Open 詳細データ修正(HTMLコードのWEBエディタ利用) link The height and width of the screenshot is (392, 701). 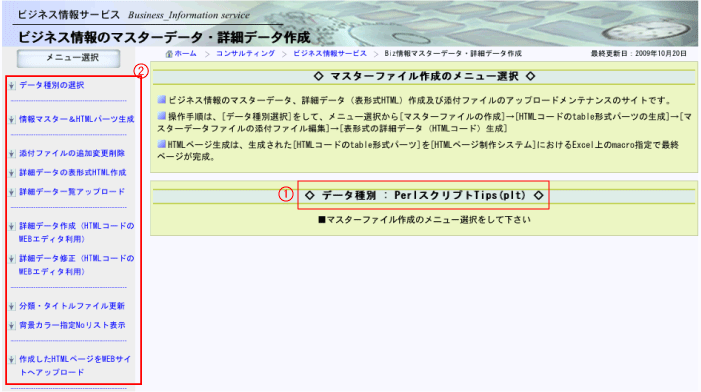76,265
